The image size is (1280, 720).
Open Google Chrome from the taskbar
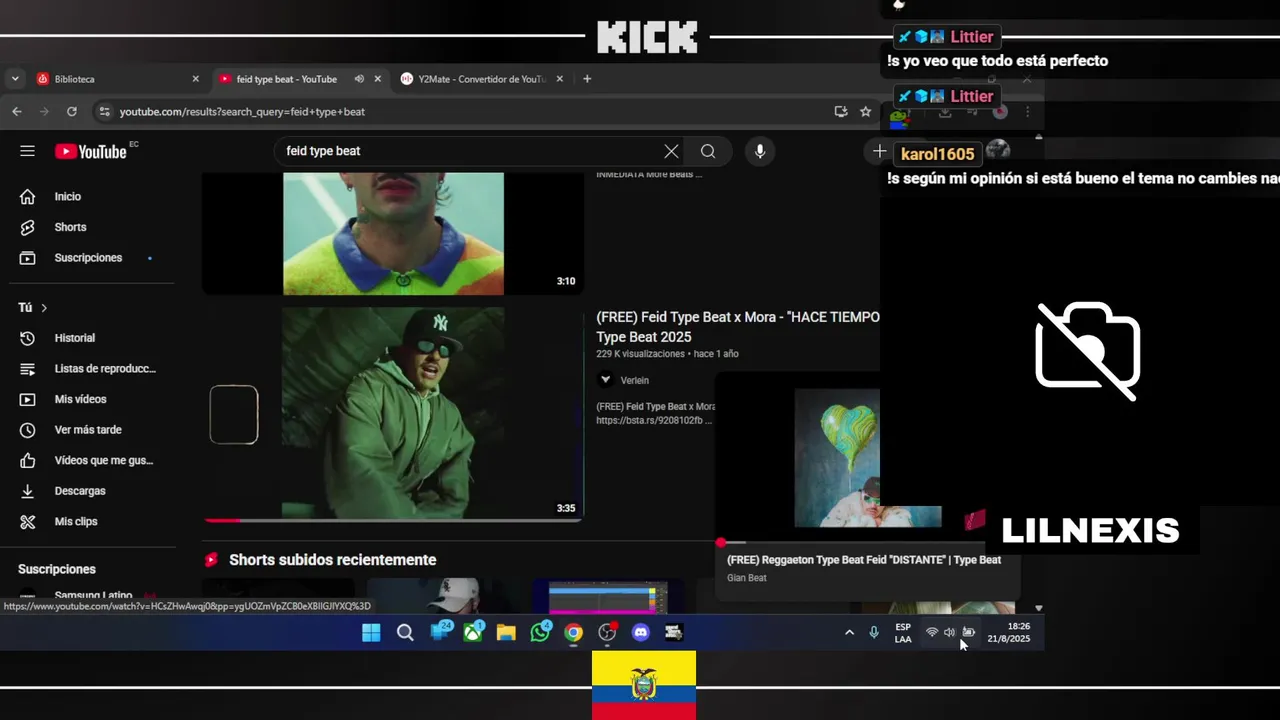click(573, 632)
